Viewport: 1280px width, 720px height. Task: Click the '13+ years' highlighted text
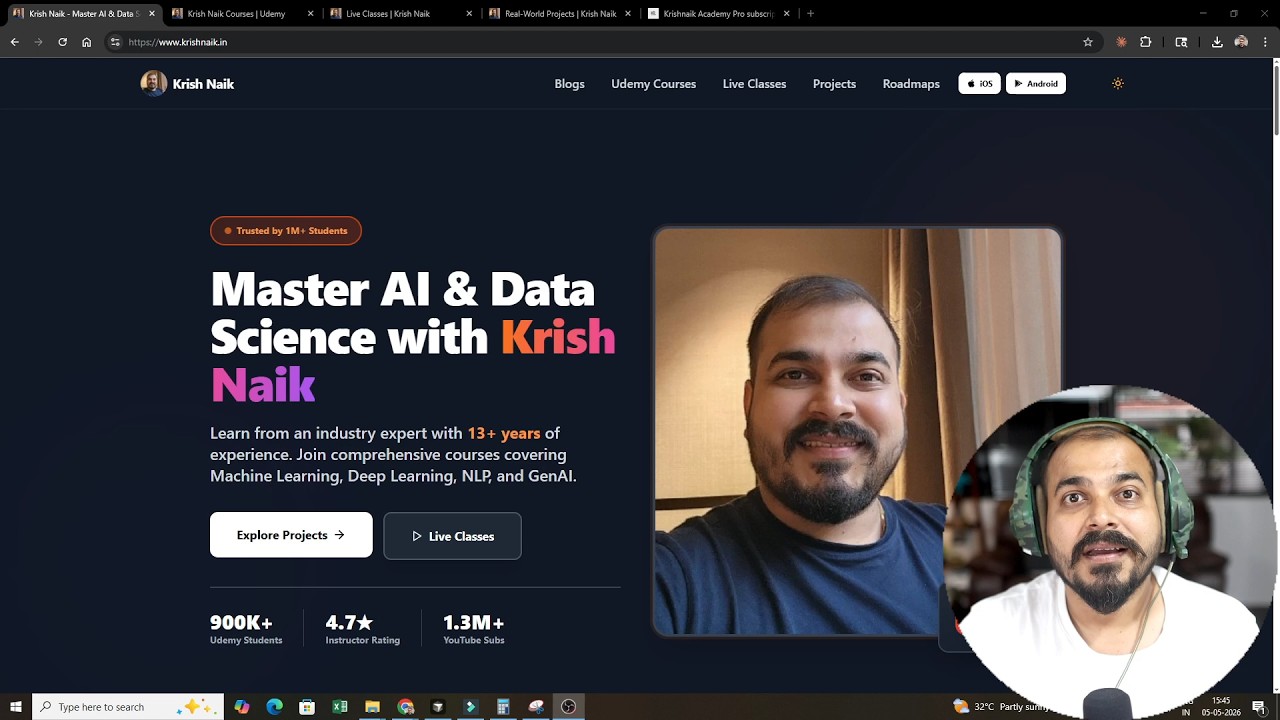click(504, 433)
